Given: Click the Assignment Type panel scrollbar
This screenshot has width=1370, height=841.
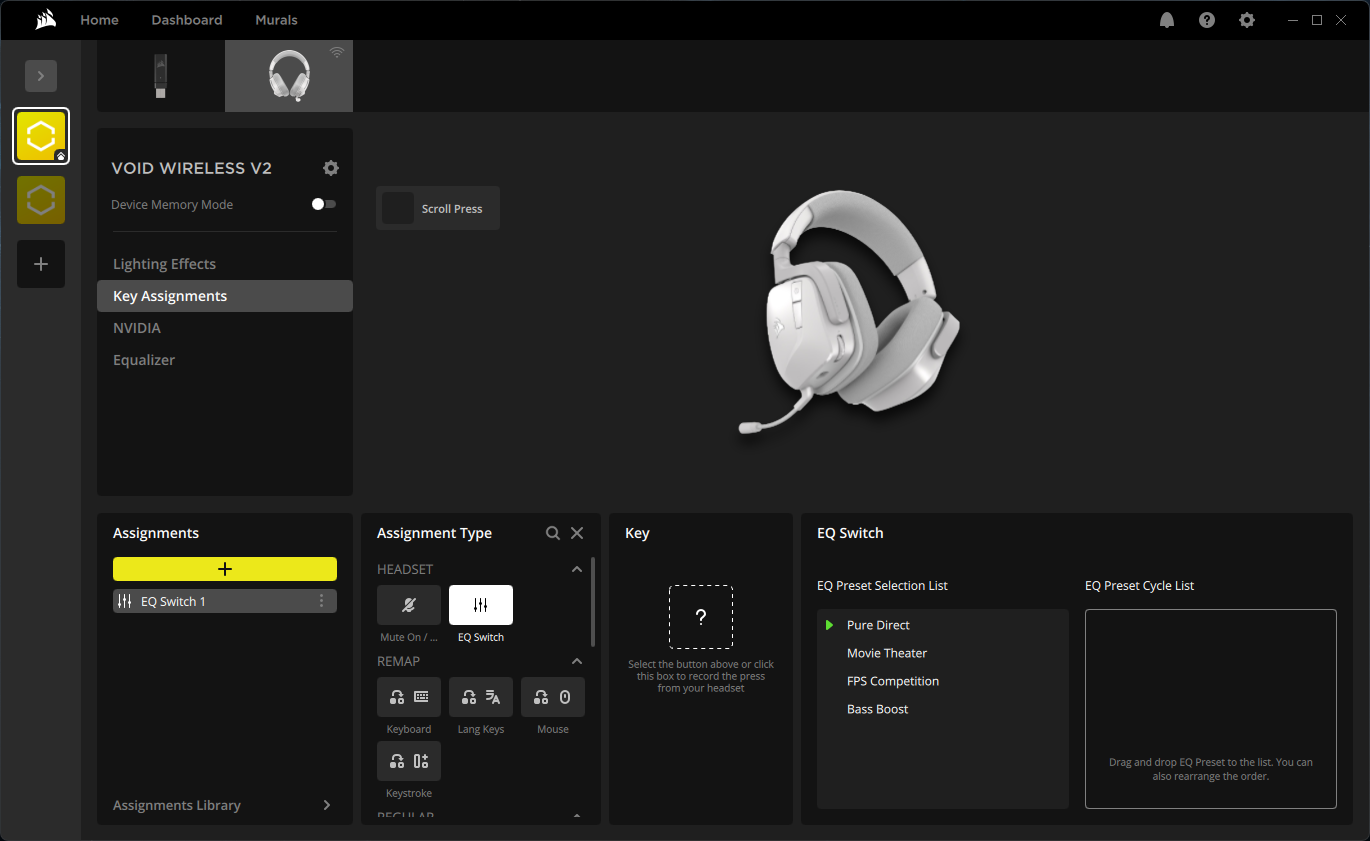Looking at the screenshot, I should [594, 602].
